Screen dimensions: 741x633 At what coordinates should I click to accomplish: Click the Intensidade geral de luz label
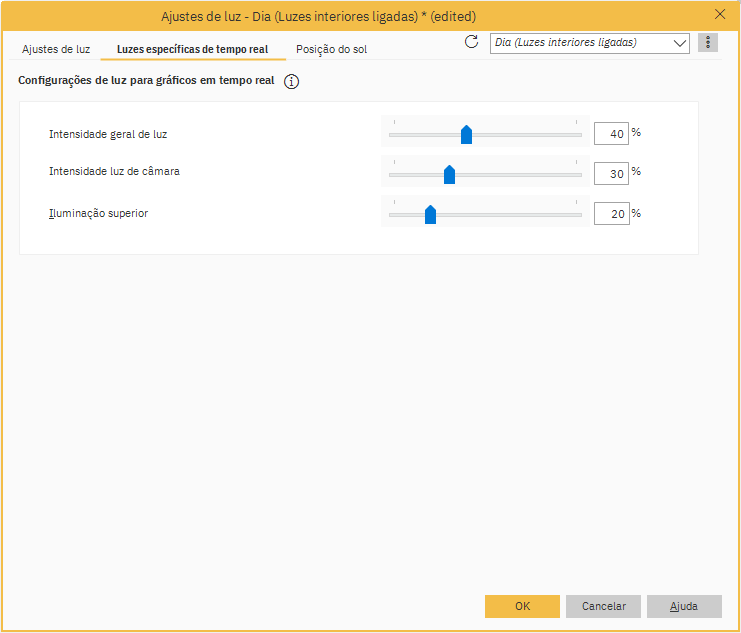click(114, 133)
